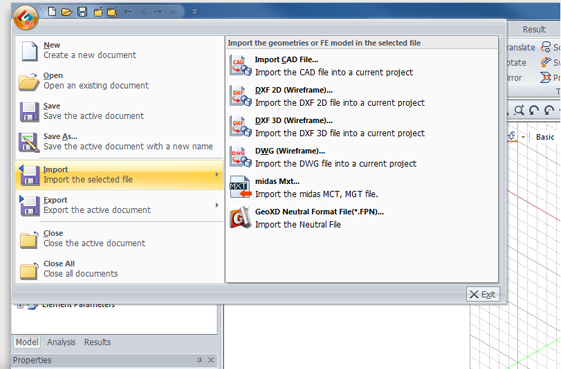This screenshot has height=369, width=561.
Task: Select the Export menu entry
Action: point(119,205)
